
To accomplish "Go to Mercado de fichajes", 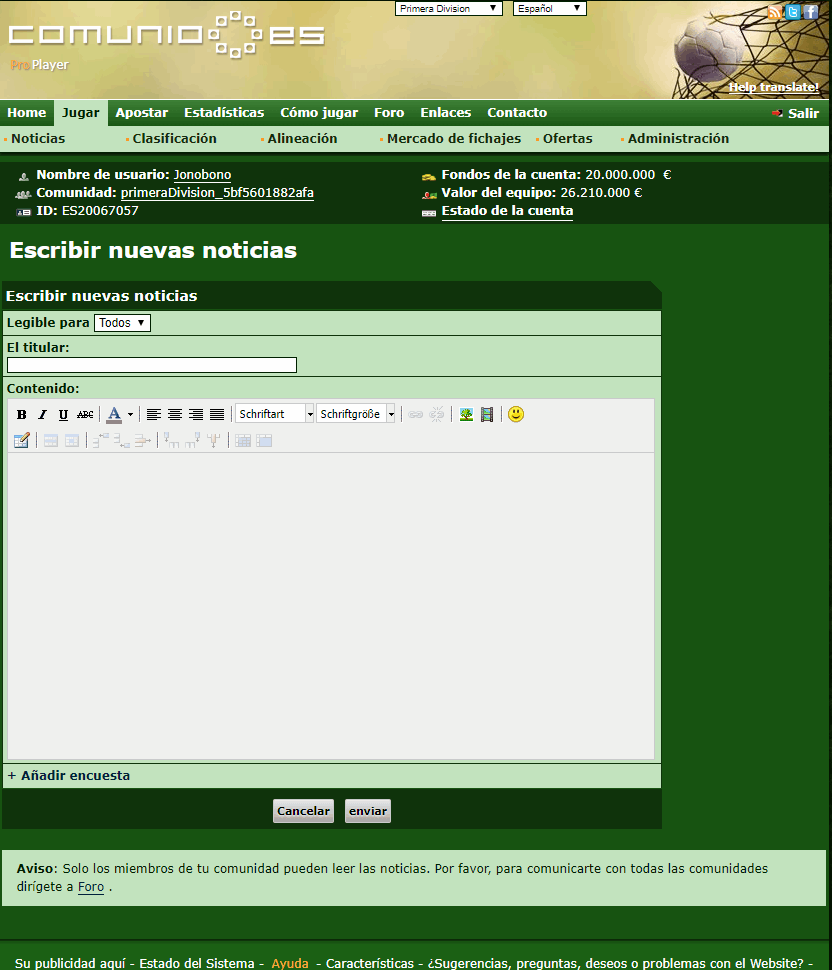I will [x=453, y=139].
